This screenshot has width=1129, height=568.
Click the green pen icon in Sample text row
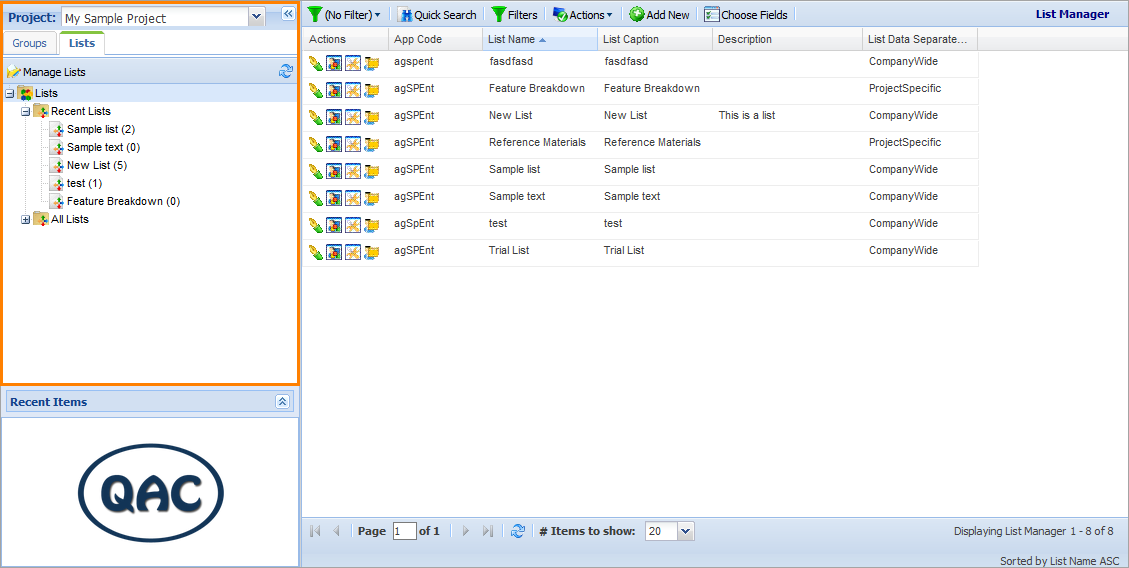[315, 198]
